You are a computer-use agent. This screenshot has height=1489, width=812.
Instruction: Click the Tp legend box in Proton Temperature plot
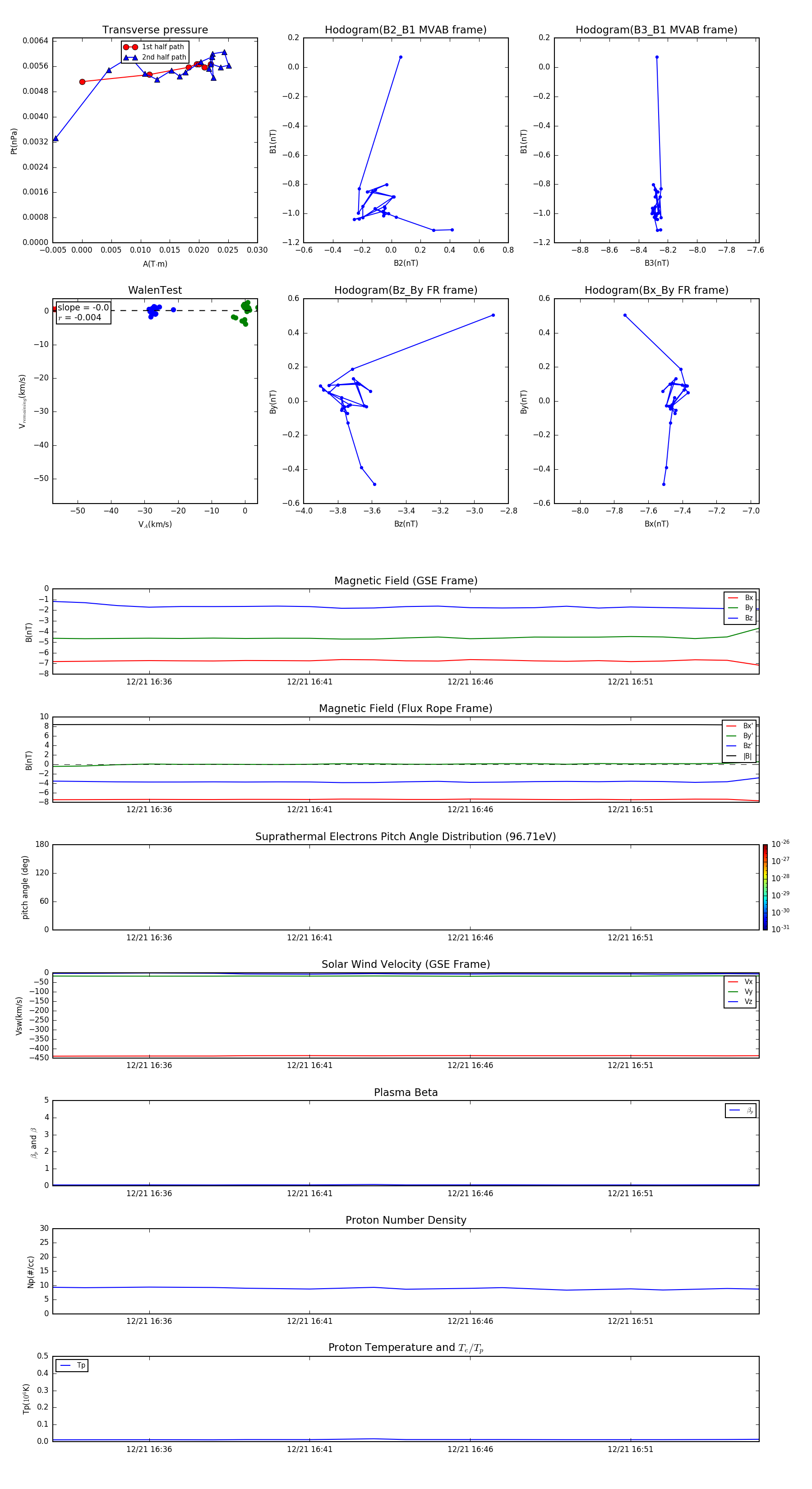click(x=72, y=1366)
